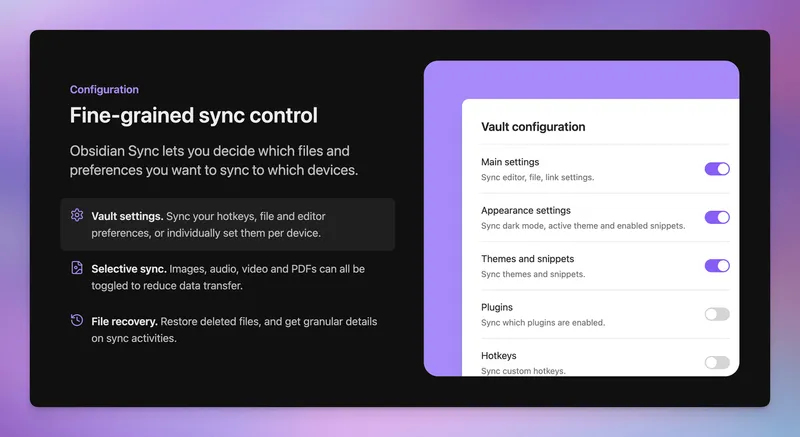Click the Obsidian Sync description paragraph
The width and height of the screenshot is (800, 437).
coord(213,161)
